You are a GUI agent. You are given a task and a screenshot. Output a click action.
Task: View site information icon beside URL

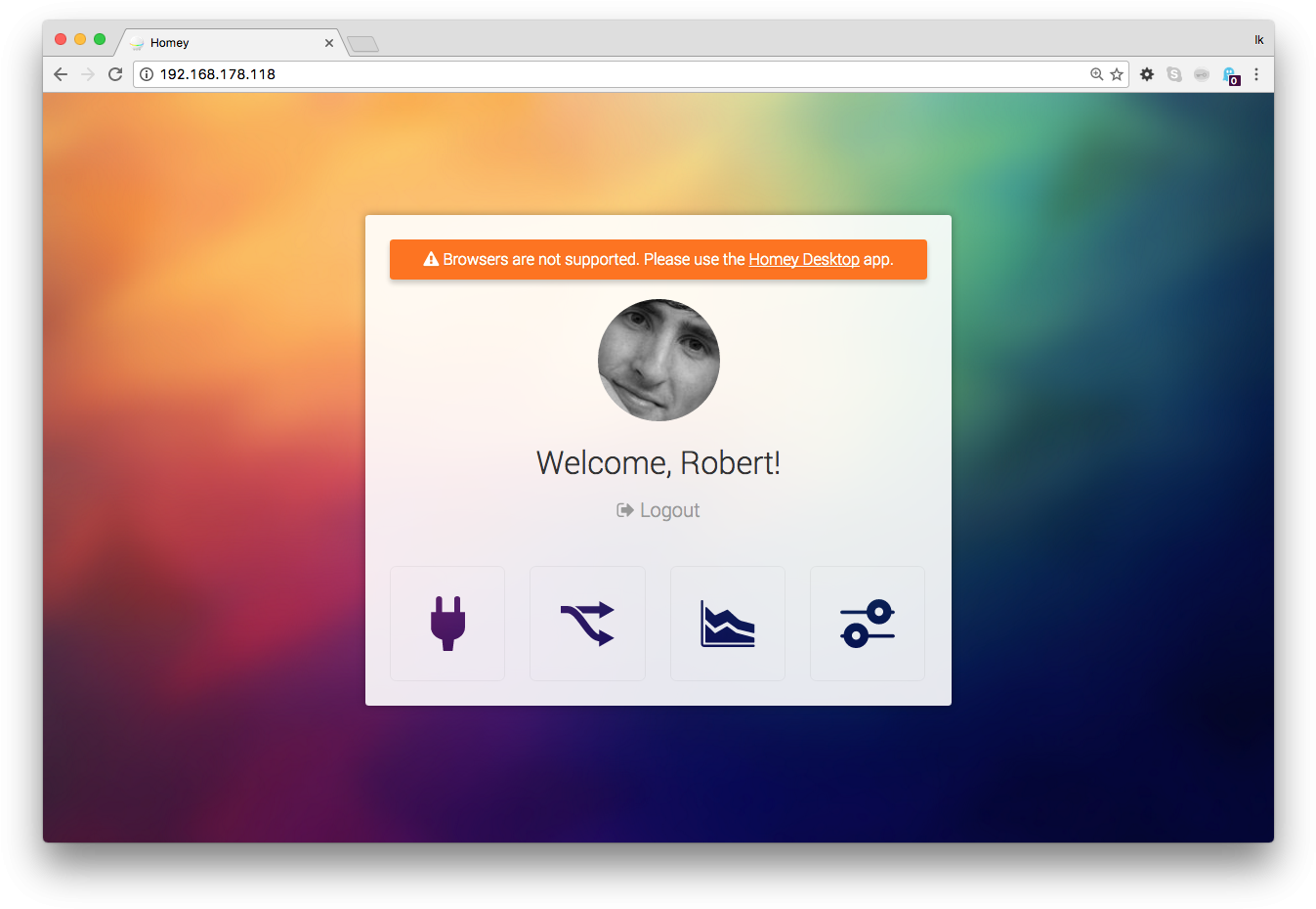tap(147, 74)
